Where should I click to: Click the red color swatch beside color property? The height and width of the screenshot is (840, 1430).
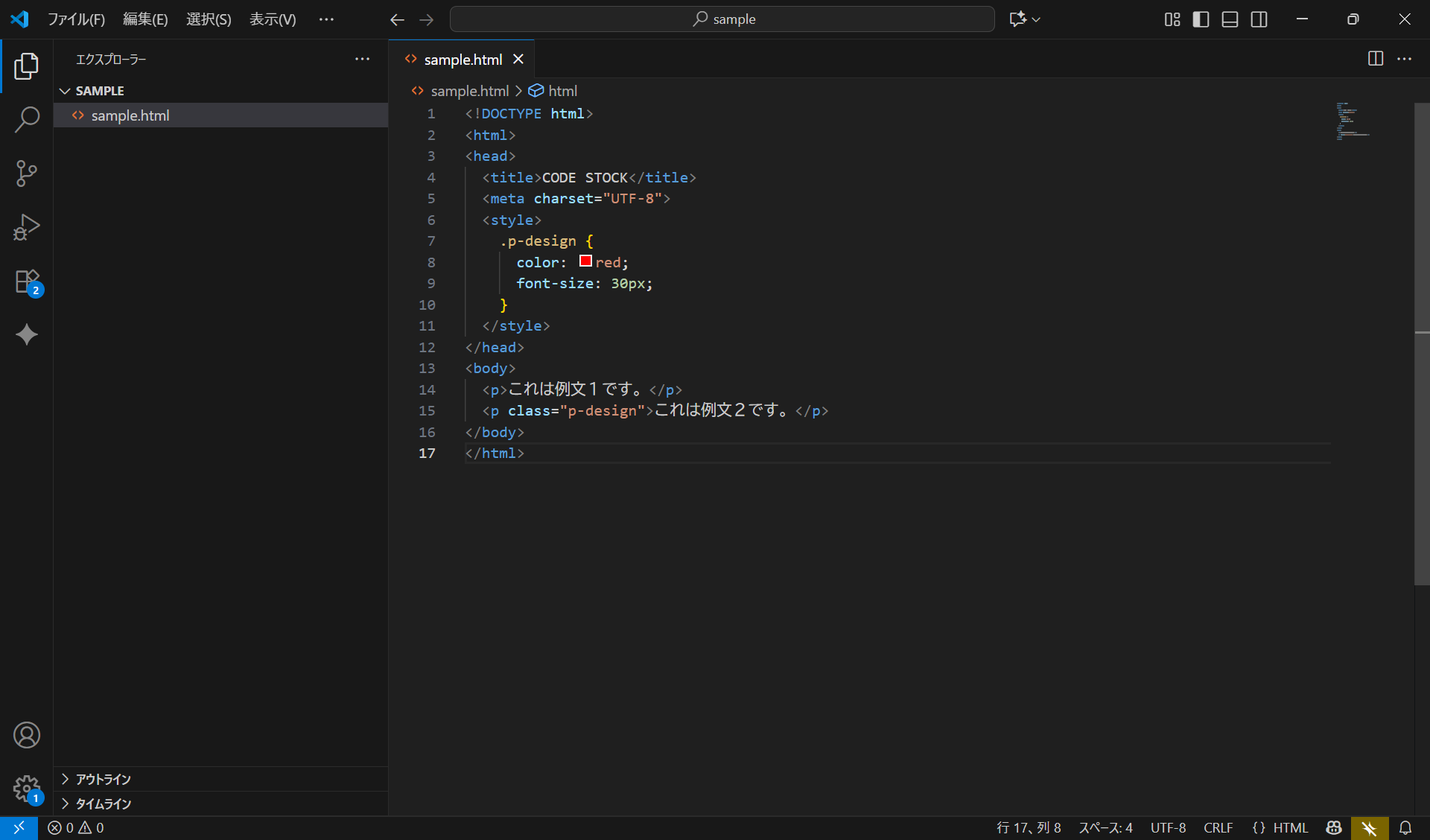point(585,261)
